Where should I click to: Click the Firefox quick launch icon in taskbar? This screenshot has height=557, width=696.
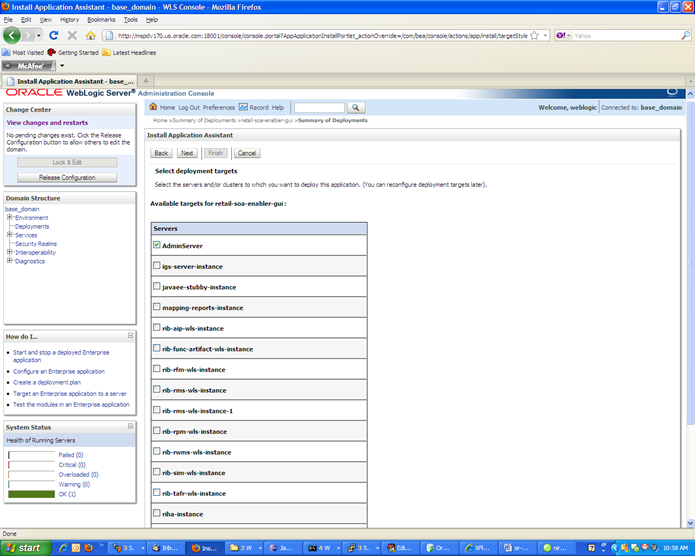point(88,548)
